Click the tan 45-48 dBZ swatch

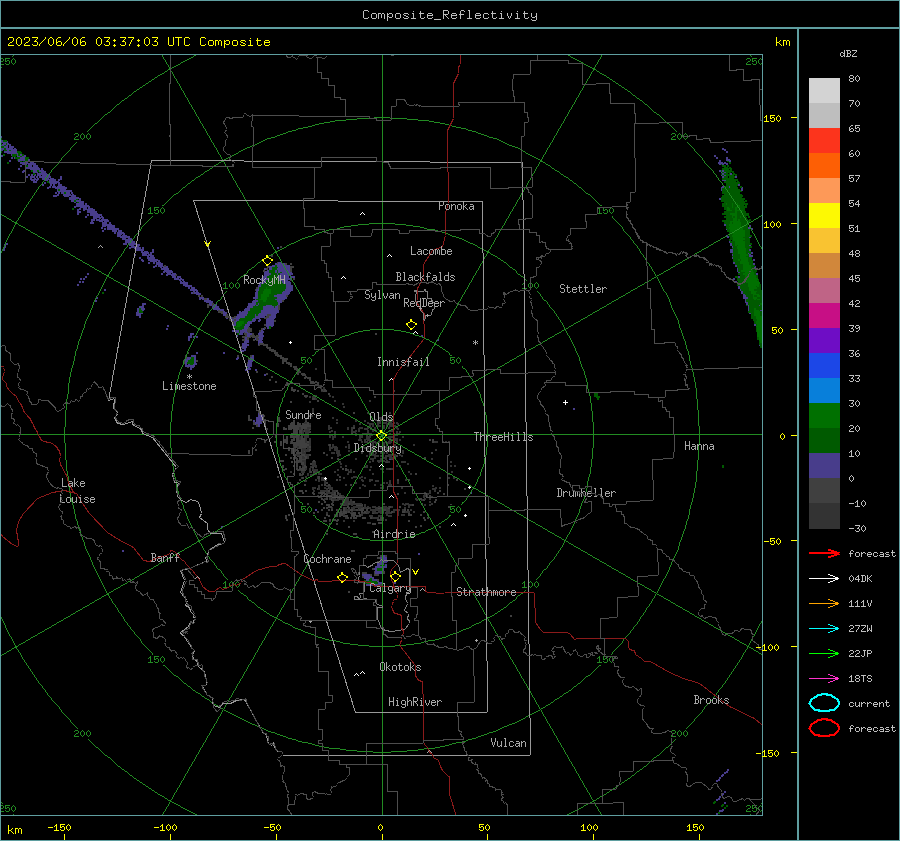point(824,266)
